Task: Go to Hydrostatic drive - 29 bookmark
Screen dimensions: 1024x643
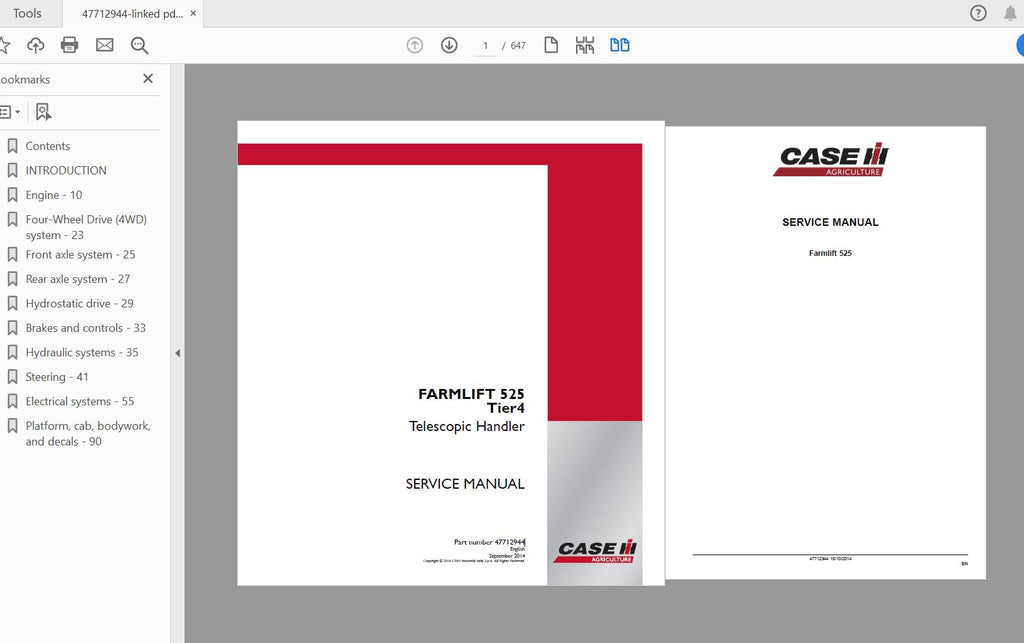Action: pos(79,304)
